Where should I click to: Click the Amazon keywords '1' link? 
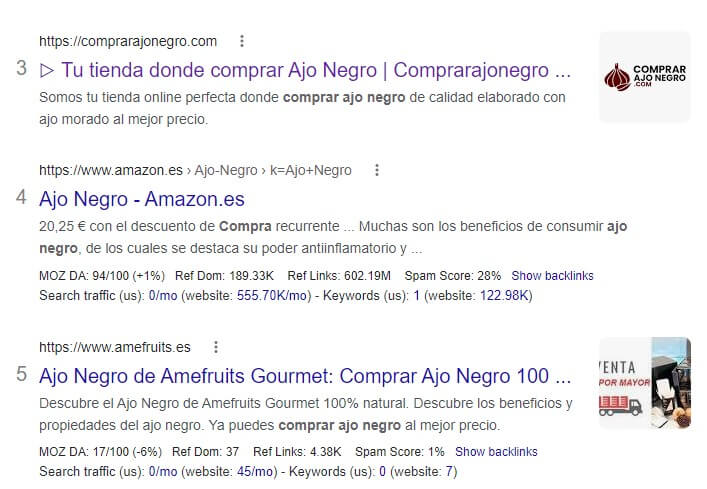417,296
